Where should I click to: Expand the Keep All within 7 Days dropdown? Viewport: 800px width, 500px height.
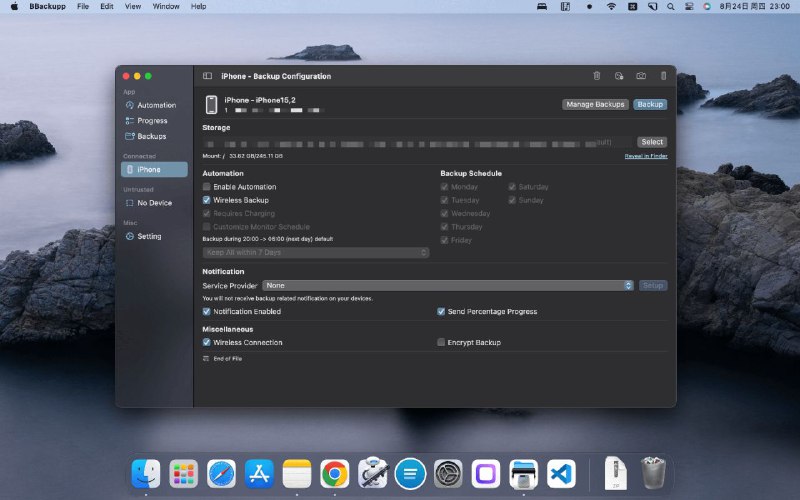point(316,253)
